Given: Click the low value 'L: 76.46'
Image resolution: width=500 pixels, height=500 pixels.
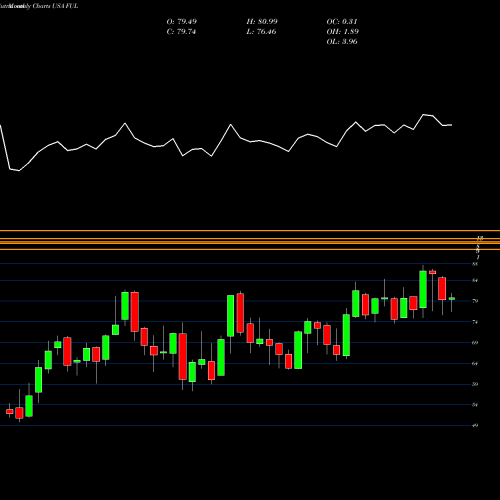Looking at the screenshot, I should 261,32.
